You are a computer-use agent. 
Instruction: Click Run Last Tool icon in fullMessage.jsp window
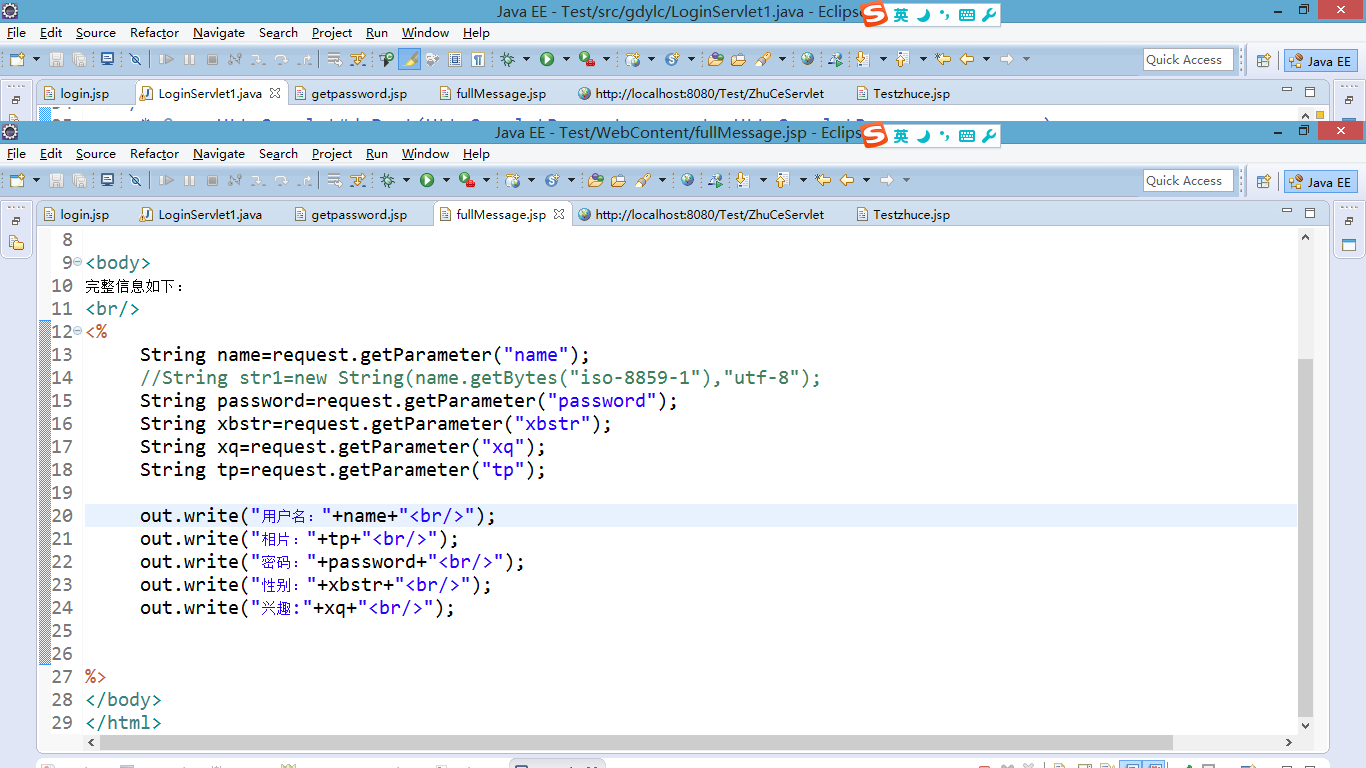click(x=467, y=180)
